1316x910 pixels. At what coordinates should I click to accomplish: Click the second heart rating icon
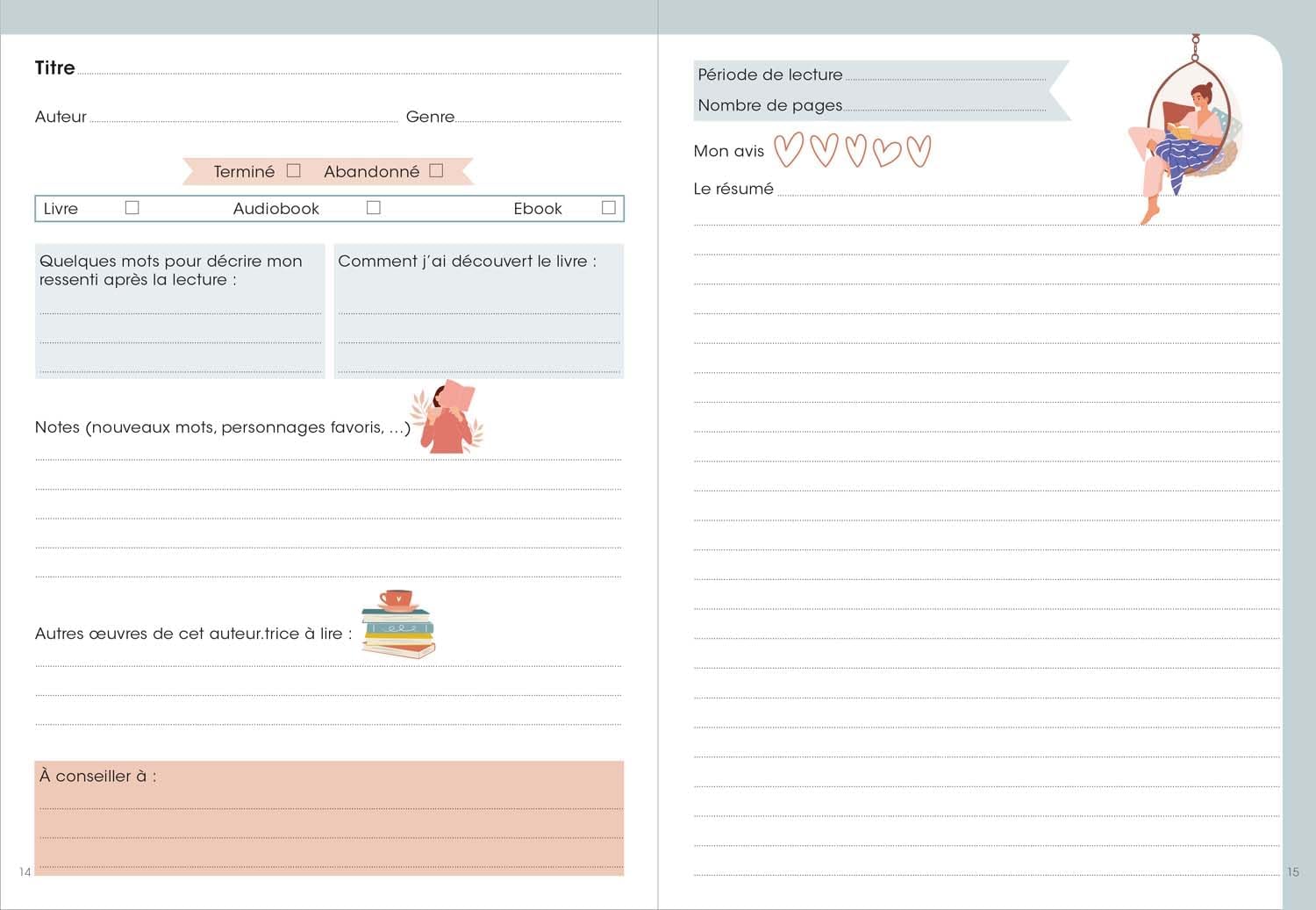click(x=824, y=150)
